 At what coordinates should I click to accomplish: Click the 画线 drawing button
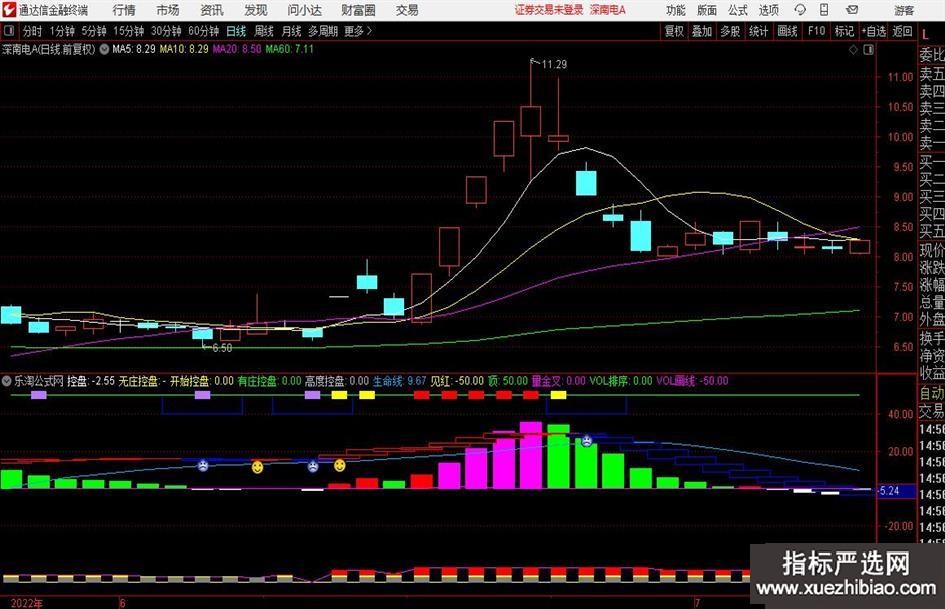pos(787,31)
